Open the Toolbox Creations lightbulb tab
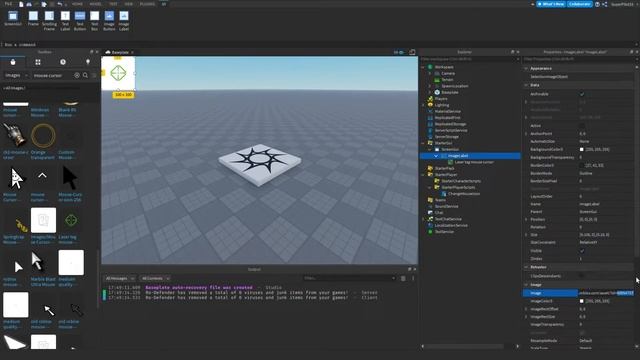This screenshot has height=360, width=640. (88, 62)
